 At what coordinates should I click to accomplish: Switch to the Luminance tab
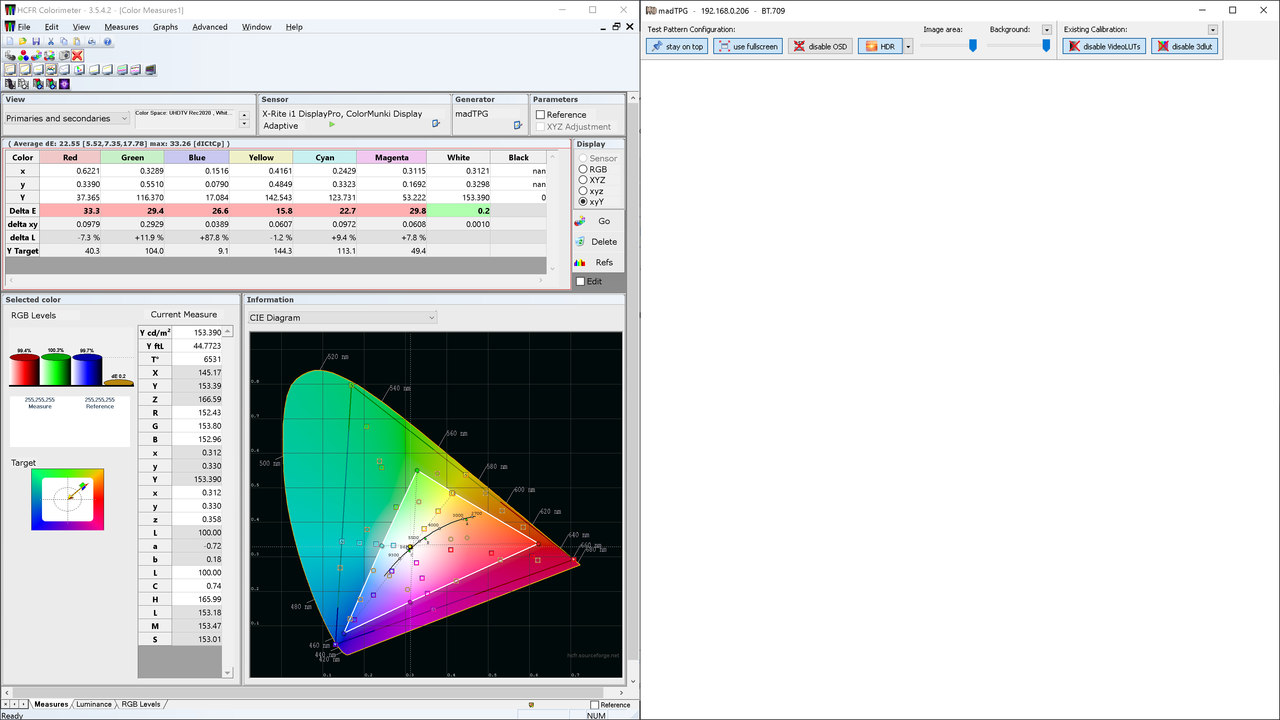[x=94, y=704]
